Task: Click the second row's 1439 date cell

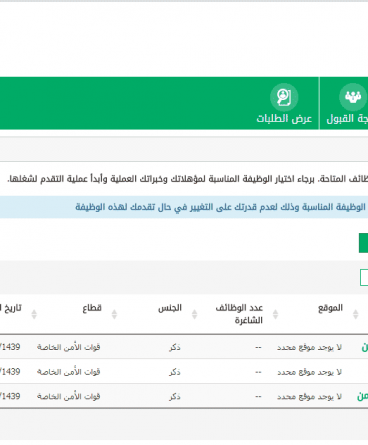Action: tap(10, 372)
